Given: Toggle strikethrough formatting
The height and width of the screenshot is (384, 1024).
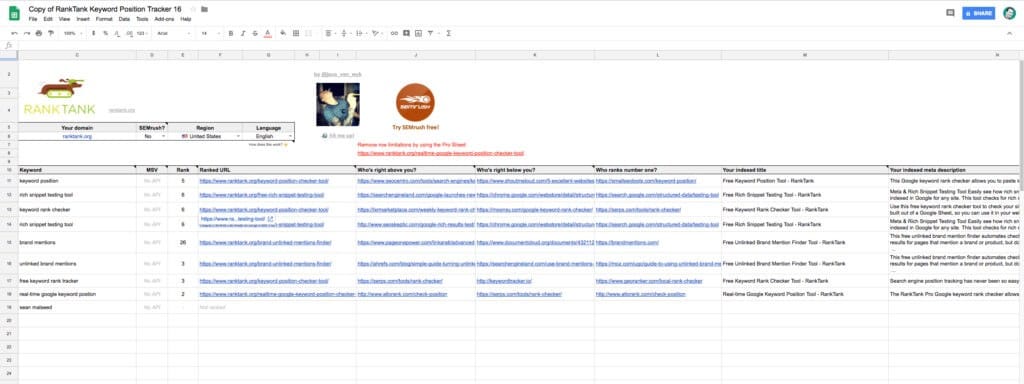Looking at the screenshot, I should coord(255,33).
